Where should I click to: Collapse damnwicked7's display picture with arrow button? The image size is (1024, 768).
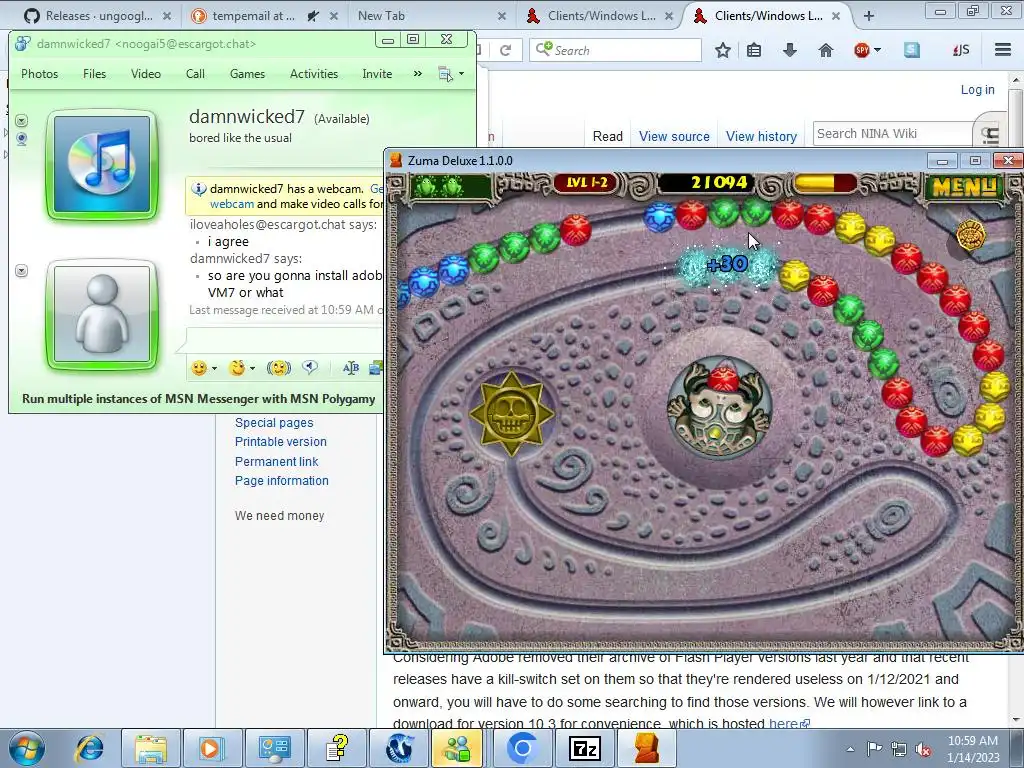point(22,121)
